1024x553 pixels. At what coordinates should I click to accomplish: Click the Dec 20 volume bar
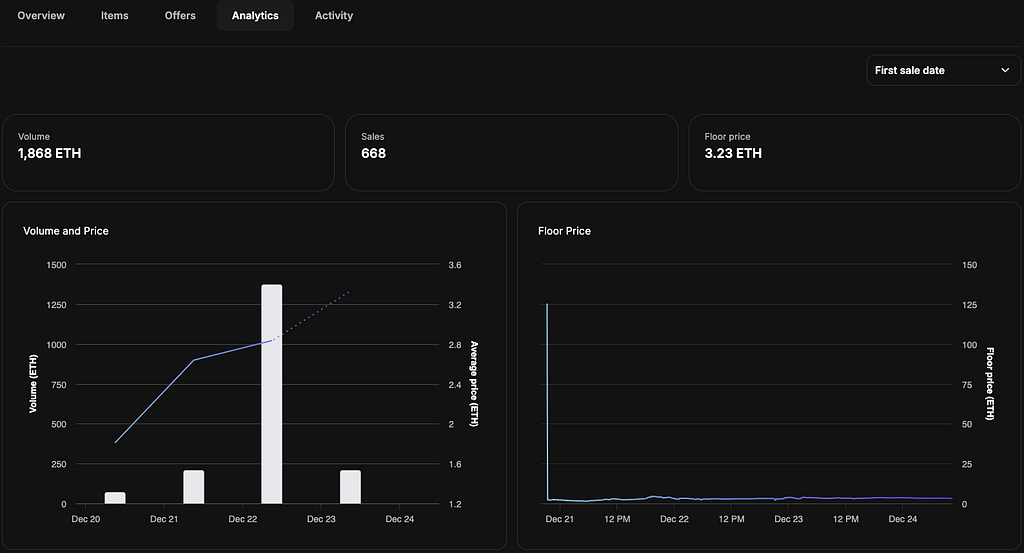pyautogui.click(x=115, y=498)
